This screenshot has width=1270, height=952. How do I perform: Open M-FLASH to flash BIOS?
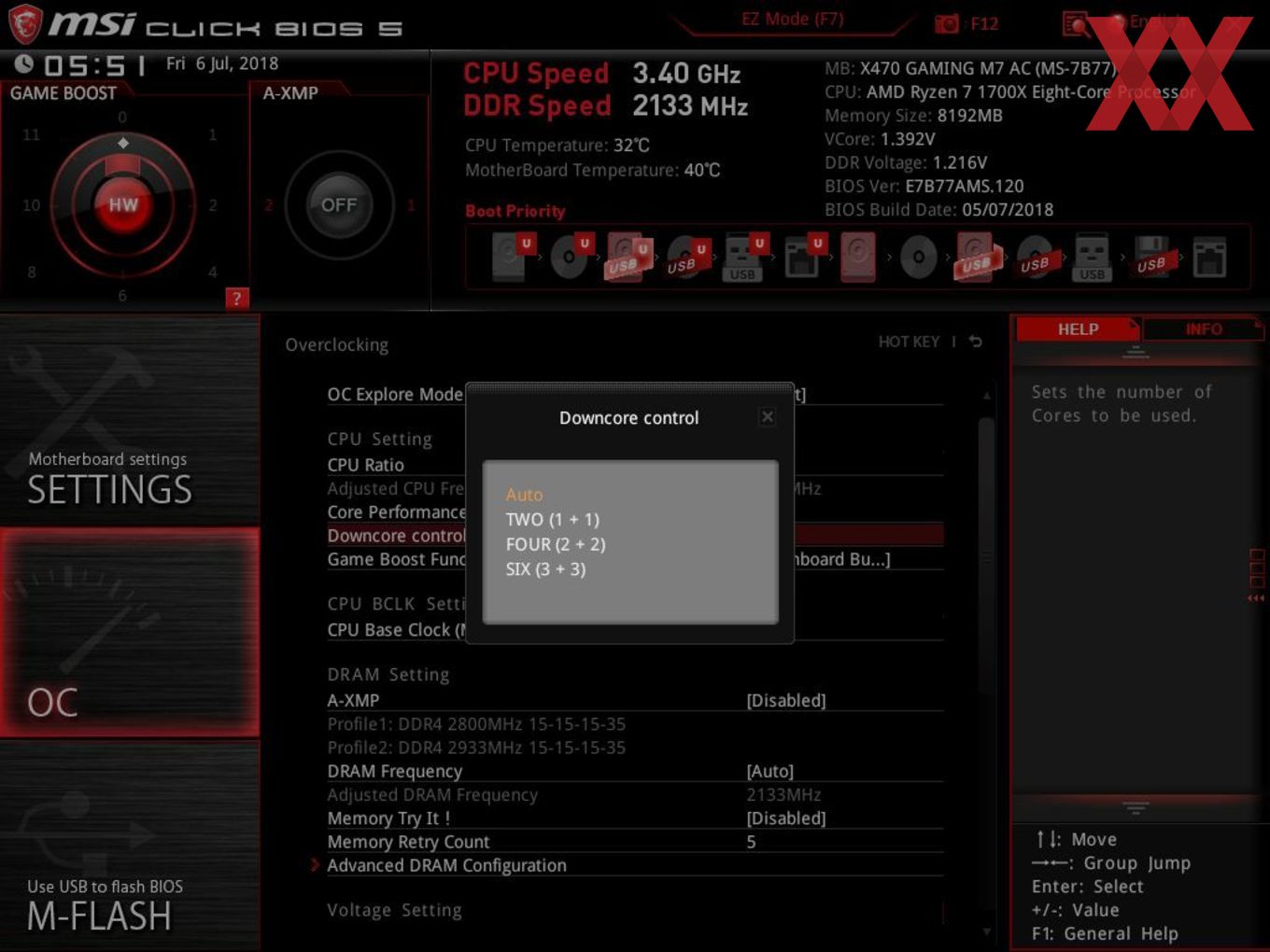[130, 846]
